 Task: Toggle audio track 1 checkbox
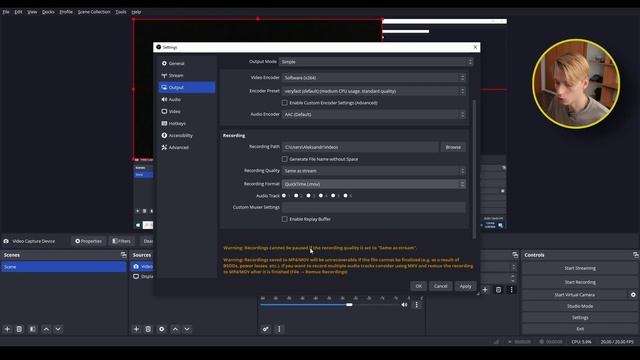point(284,196)
